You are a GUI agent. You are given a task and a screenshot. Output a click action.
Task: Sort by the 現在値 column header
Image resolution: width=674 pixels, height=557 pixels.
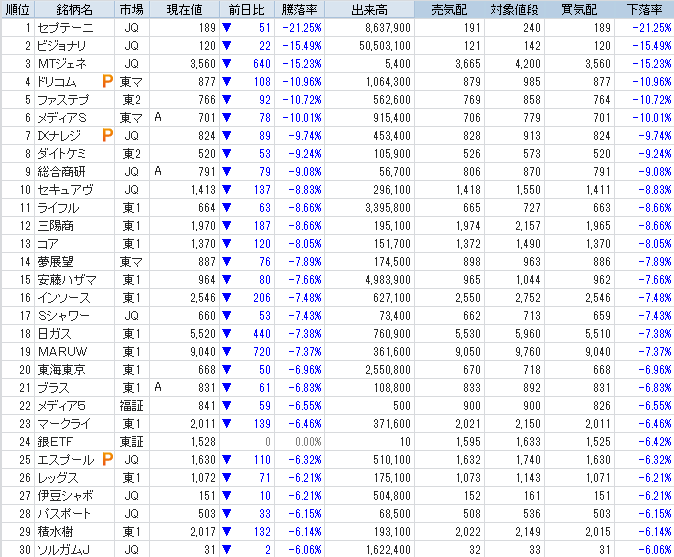point(184,9)
